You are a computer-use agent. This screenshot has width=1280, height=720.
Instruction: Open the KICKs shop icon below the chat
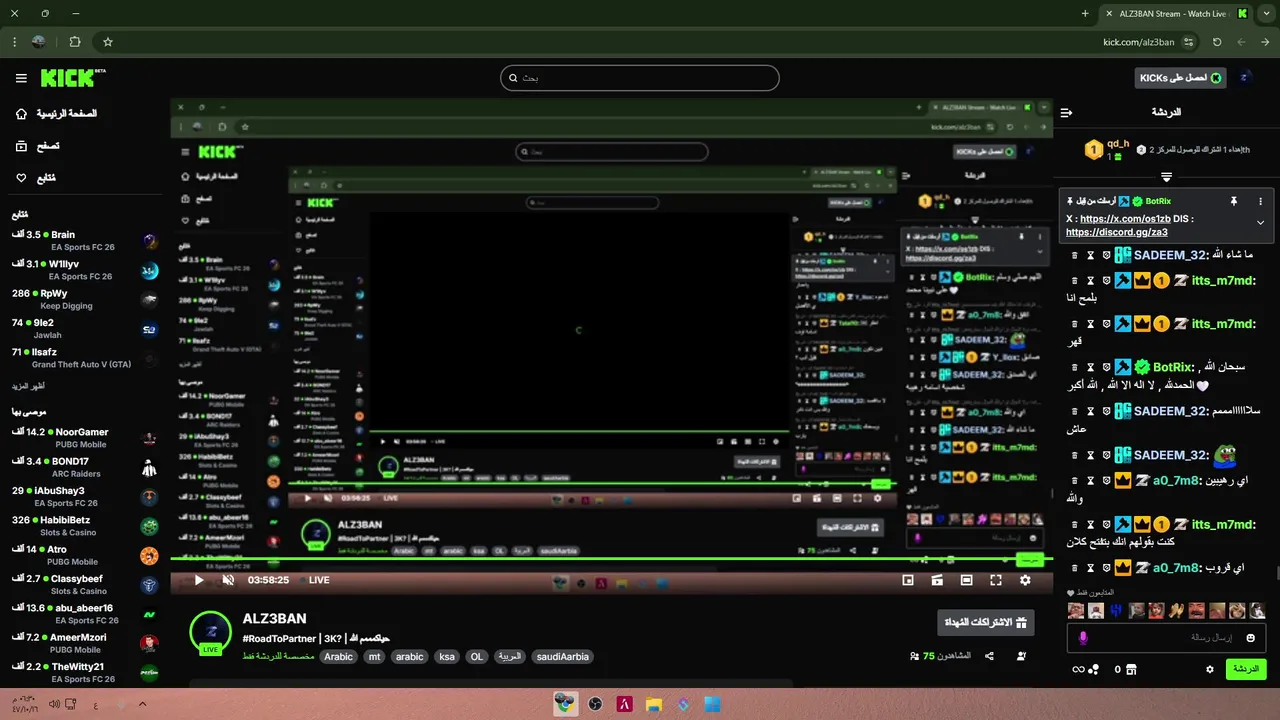(1131, 669)
